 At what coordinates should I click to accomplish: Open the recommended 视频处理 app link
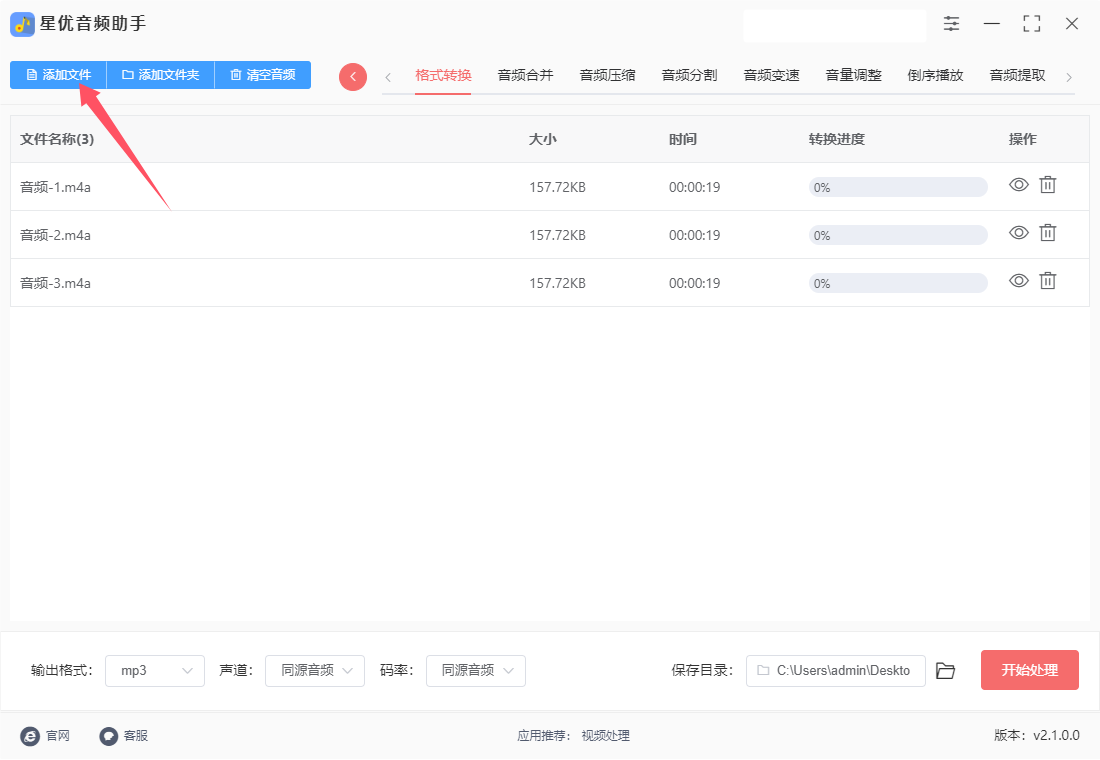[x=605, y=735]
